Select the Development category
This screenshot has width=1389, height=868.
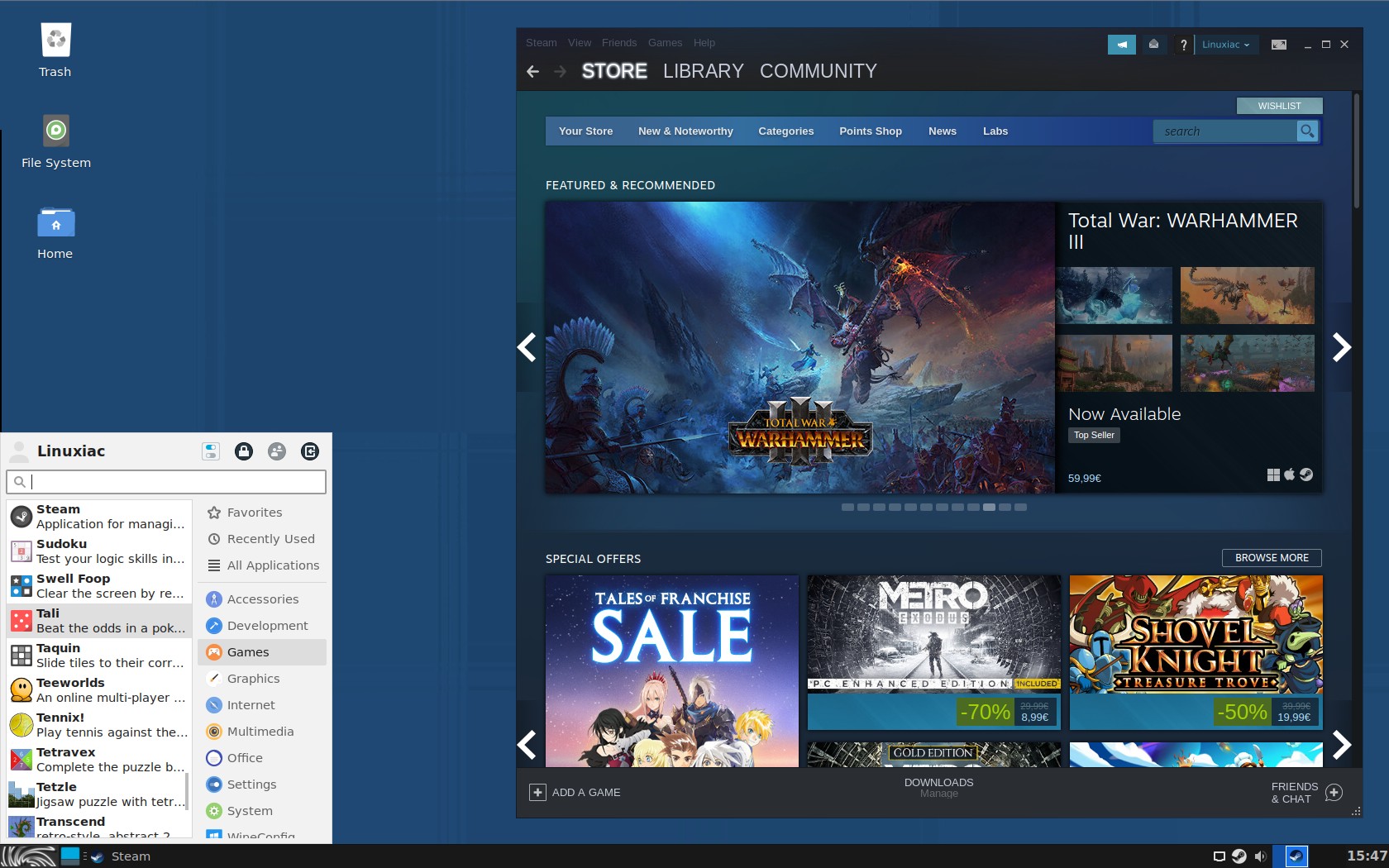point(262,626)
